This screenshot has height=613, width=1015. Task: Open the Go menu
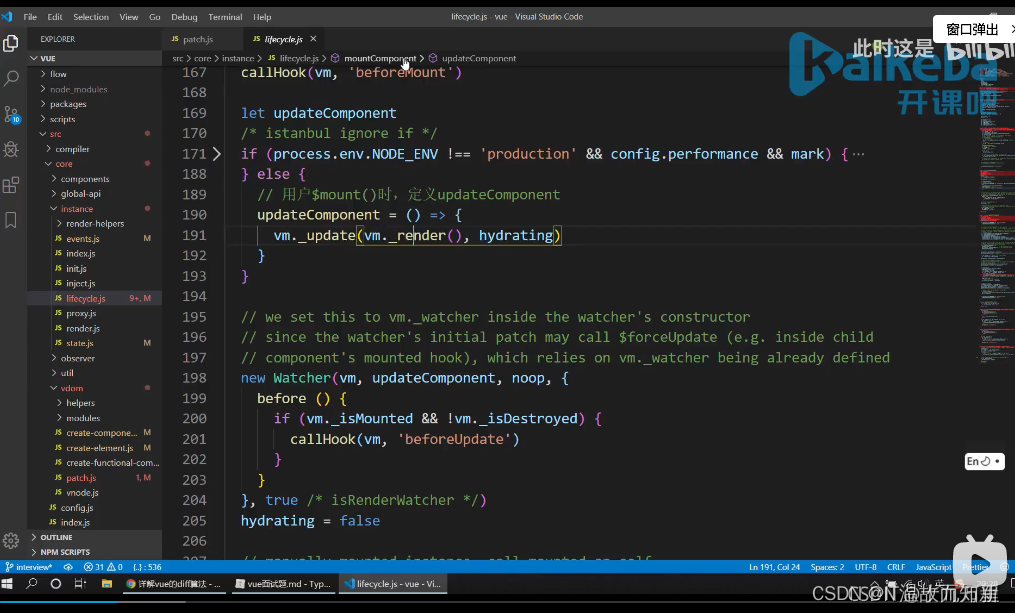point(155,17)
